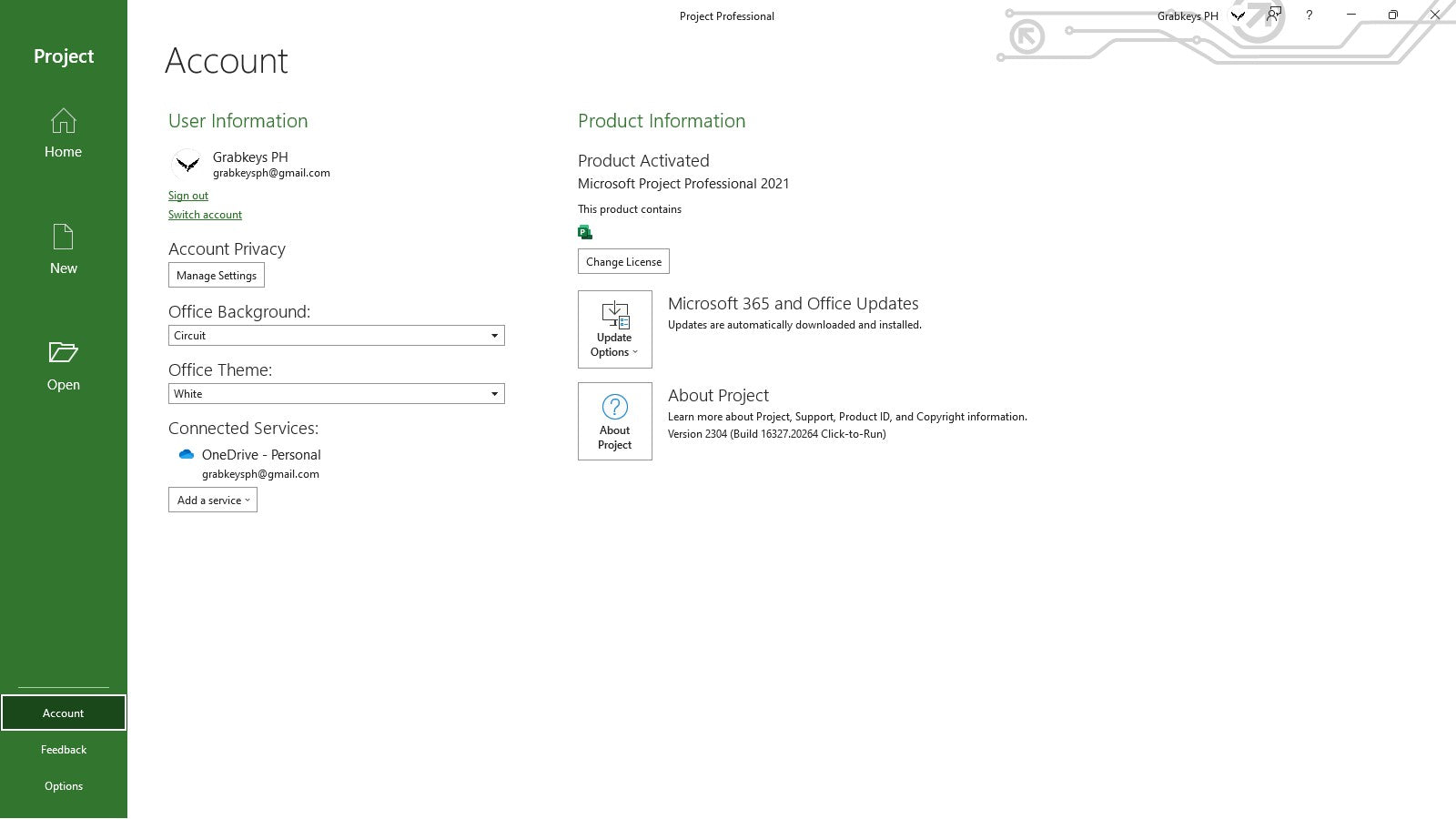Close the Project Professional window
1456x819 pixels.
point(1434,15)
